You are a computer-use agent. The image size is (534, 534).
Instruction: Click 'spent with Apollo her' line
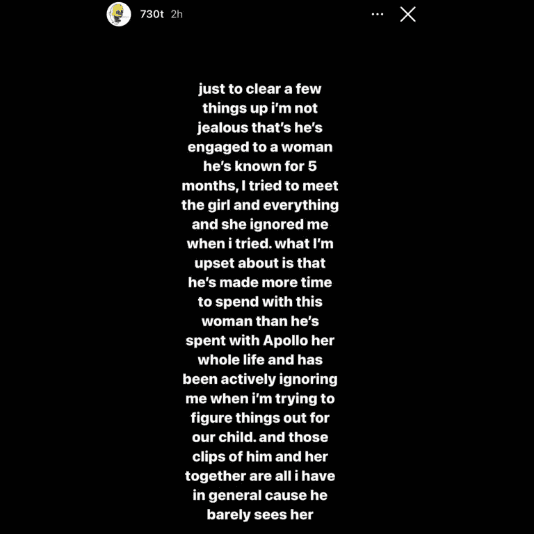click(x=260, y=341)
